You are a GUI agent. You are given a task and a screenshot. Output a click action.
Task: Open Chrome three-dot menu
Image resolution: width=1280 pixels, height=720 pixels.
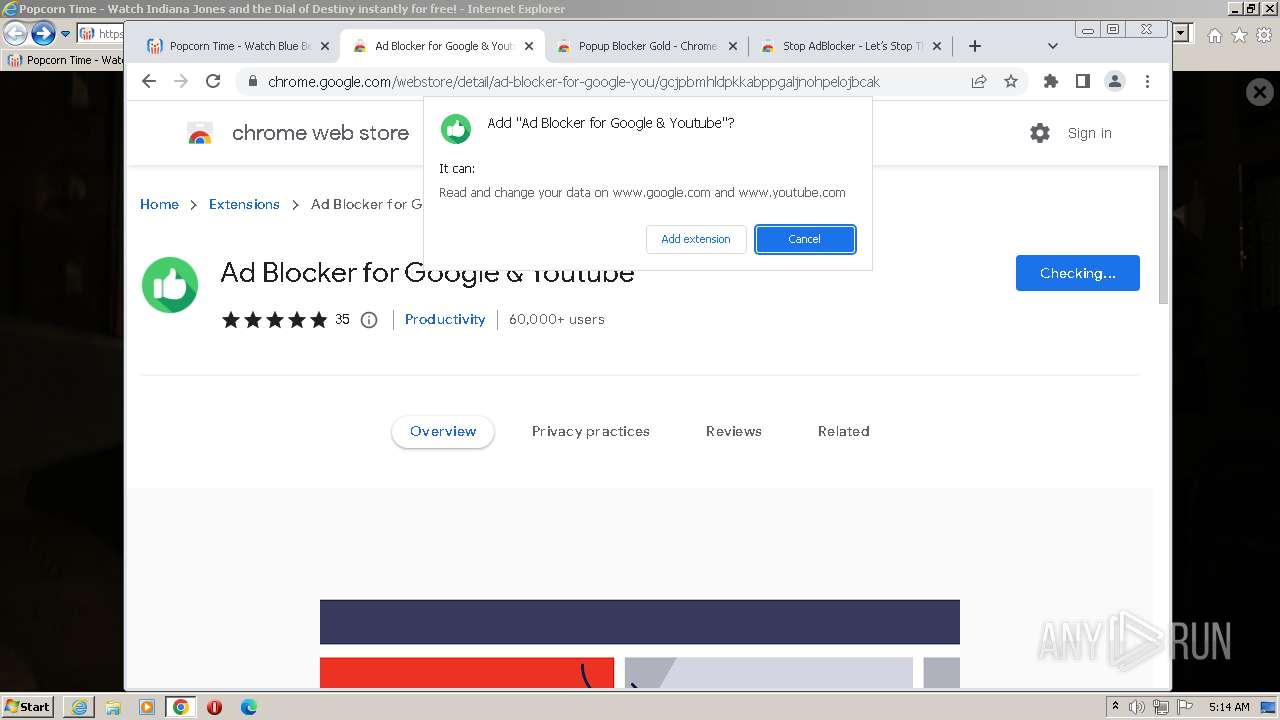coord(1147,82)
